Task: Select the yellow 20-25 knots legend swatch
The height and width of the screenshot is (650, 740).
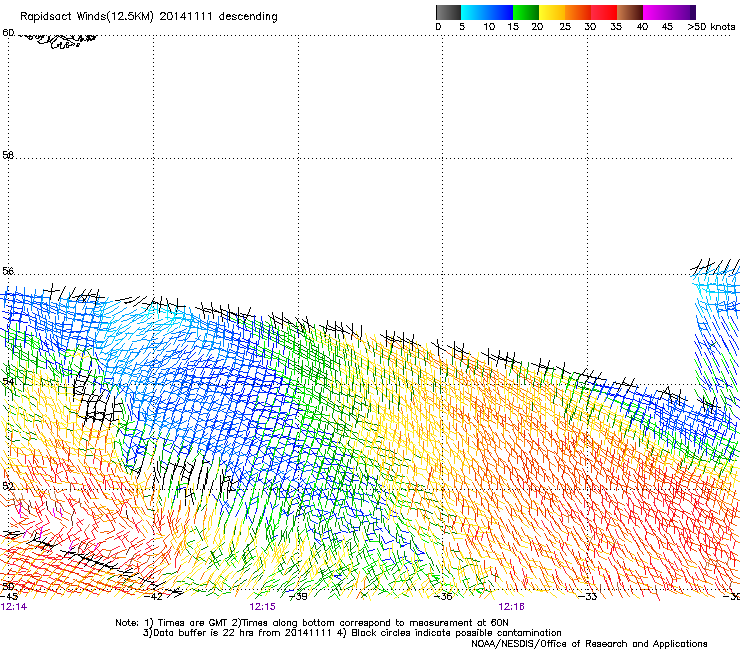Action: click(552, 12)
